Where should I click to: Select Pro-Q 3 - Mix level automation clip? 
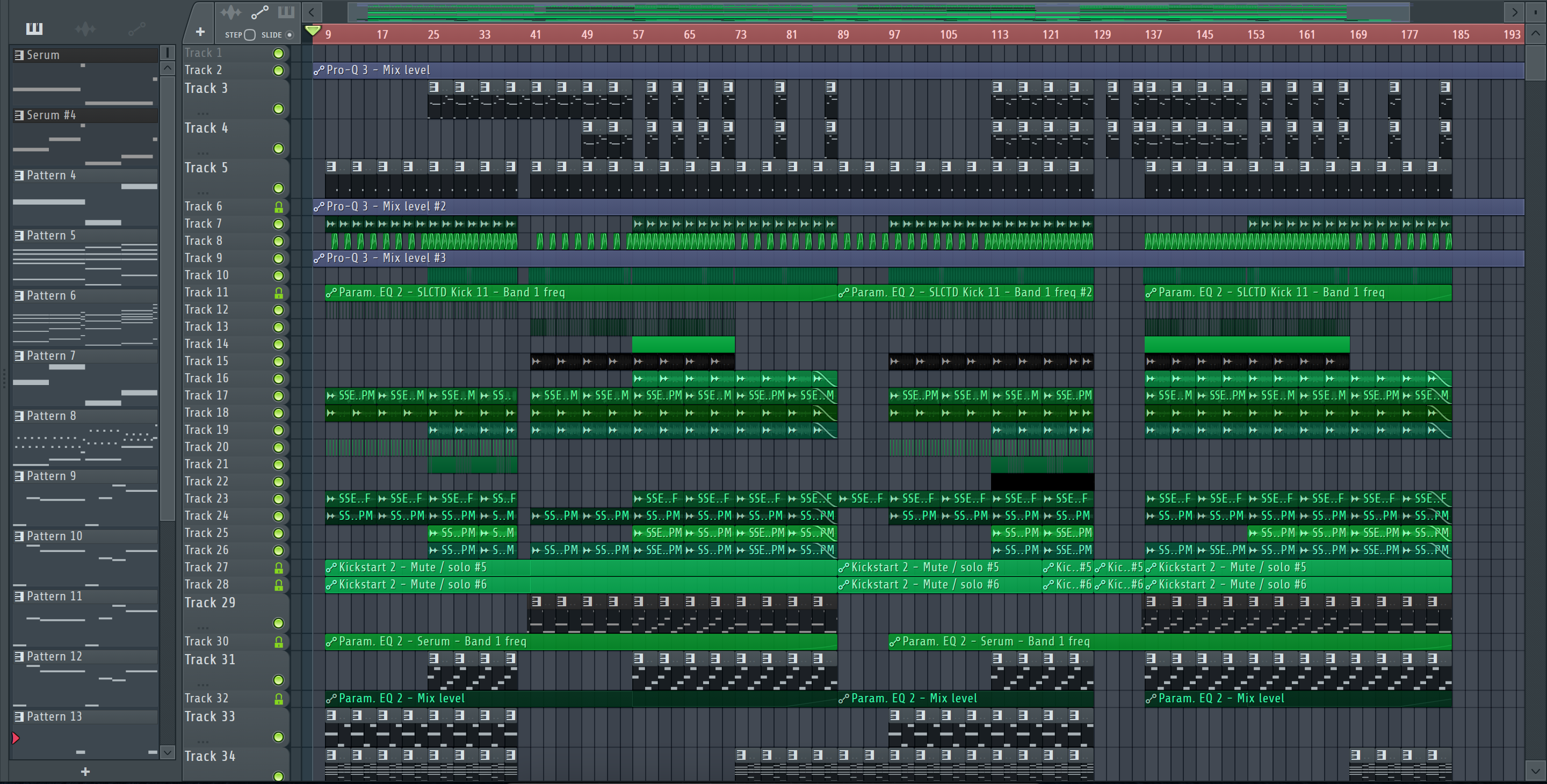[918, 71]
